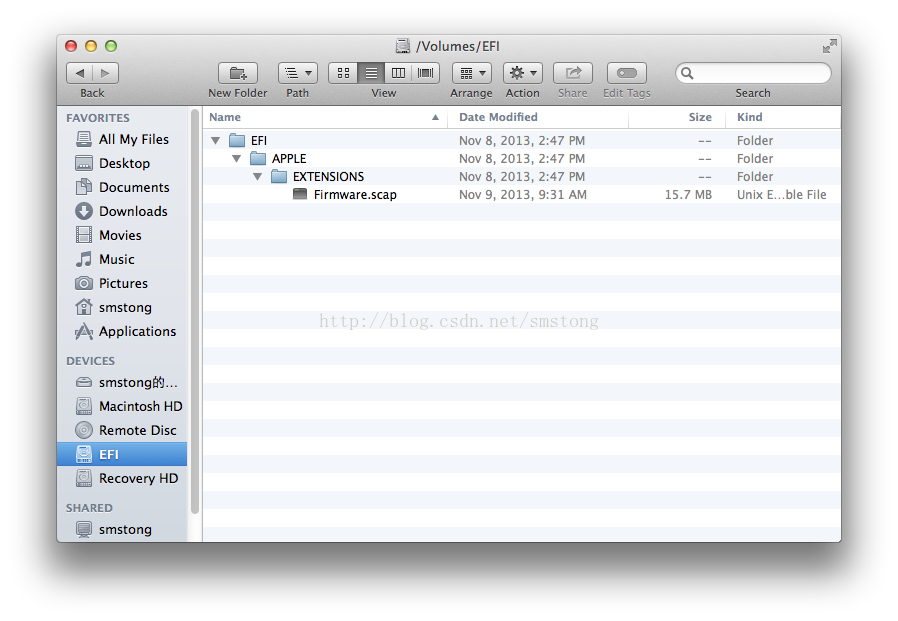
Task: Select Macintosh HD in Devices
Action: coord(122,406)
